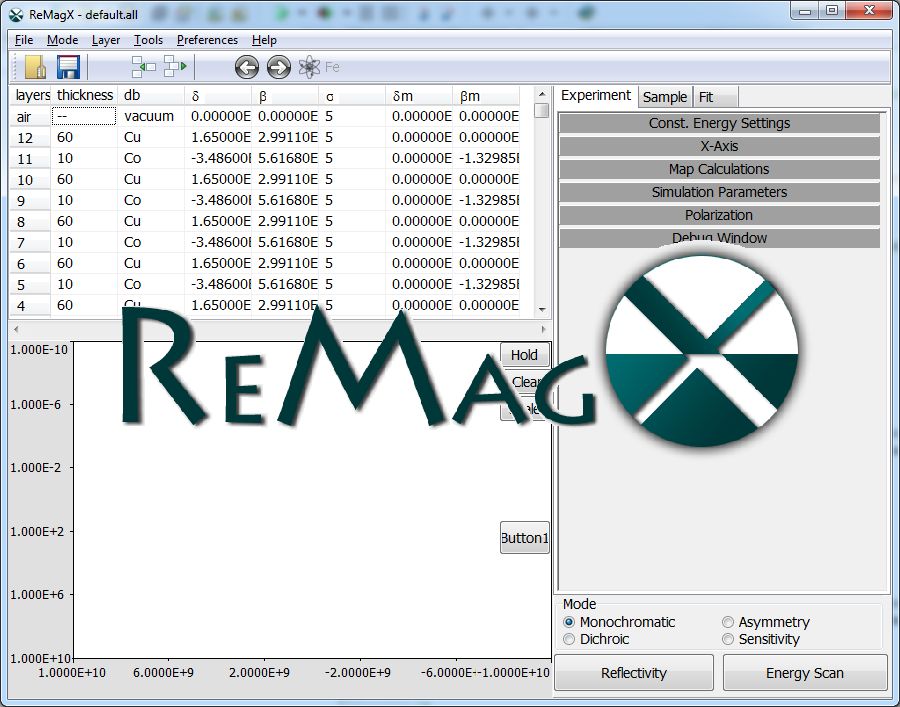Click the ReMagX title bar app icon
Viewport: 900px width, 707px height.
pyautogui.click(x=16, y=13)
